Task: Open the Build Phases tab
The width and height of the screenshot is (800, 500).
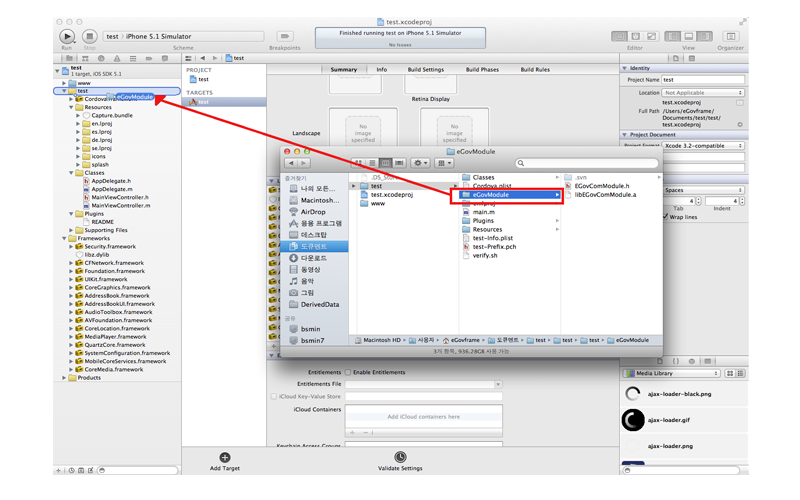Action: pos(482,70)
